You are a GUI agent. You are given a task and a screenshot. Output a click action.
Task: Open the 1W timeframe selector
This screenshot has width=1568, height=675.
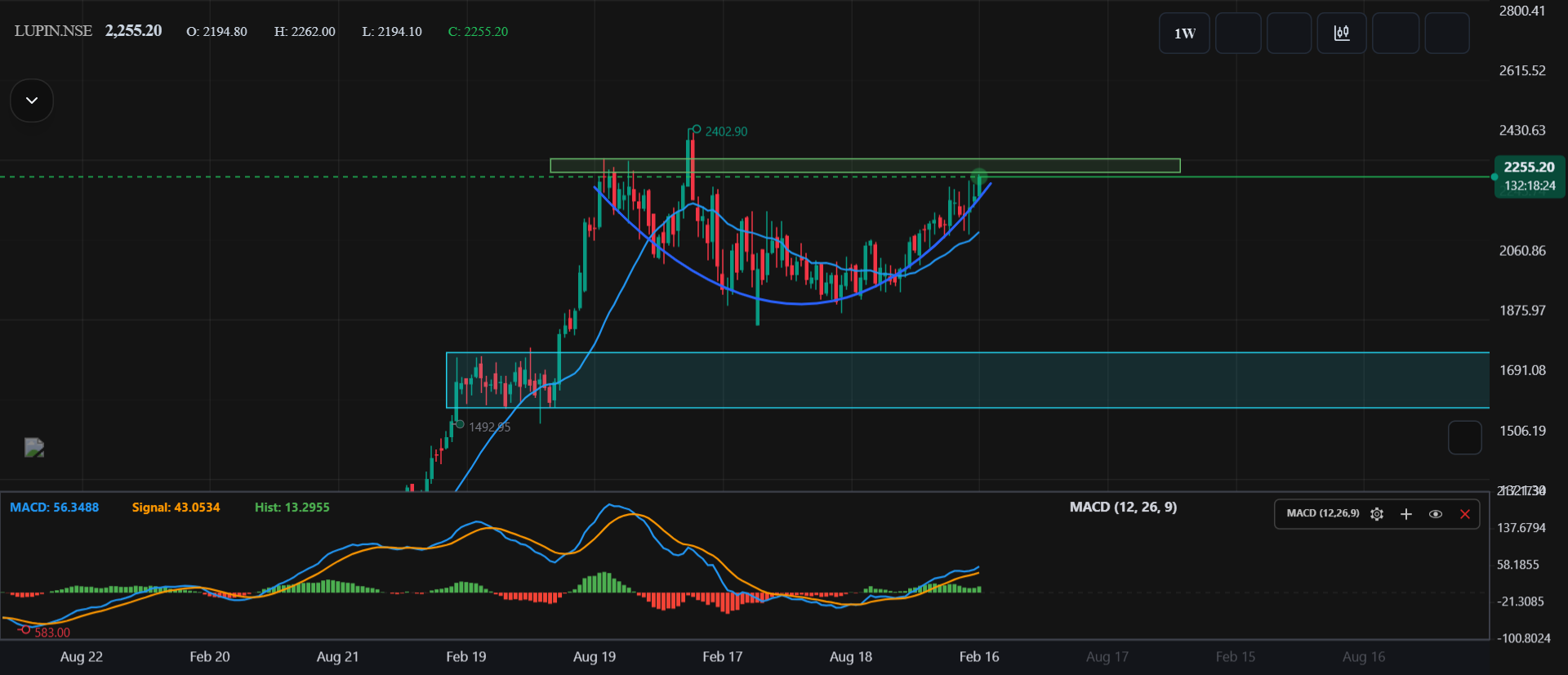1184,34
